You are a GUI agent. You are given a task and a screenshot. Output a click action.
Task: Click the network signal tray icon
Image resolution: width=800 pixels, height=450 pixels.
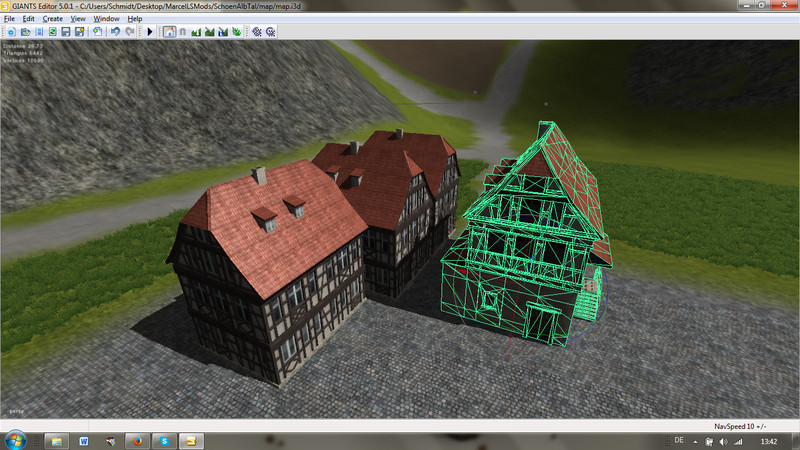click(x=738, y=442)
